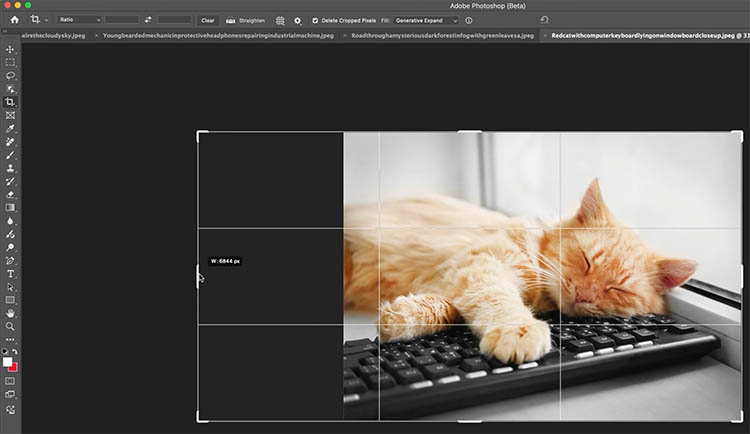Select the Zoom tool
The height and width of the screenshot is (434, 750).
(10, 326)
